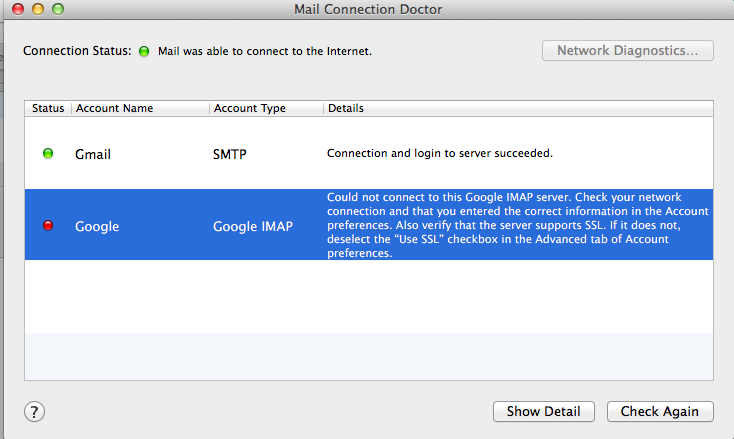The width and height of the screenshot is (734, 439).
Task: Minimize the window with the yellow button
Action: tap(38, 9)
